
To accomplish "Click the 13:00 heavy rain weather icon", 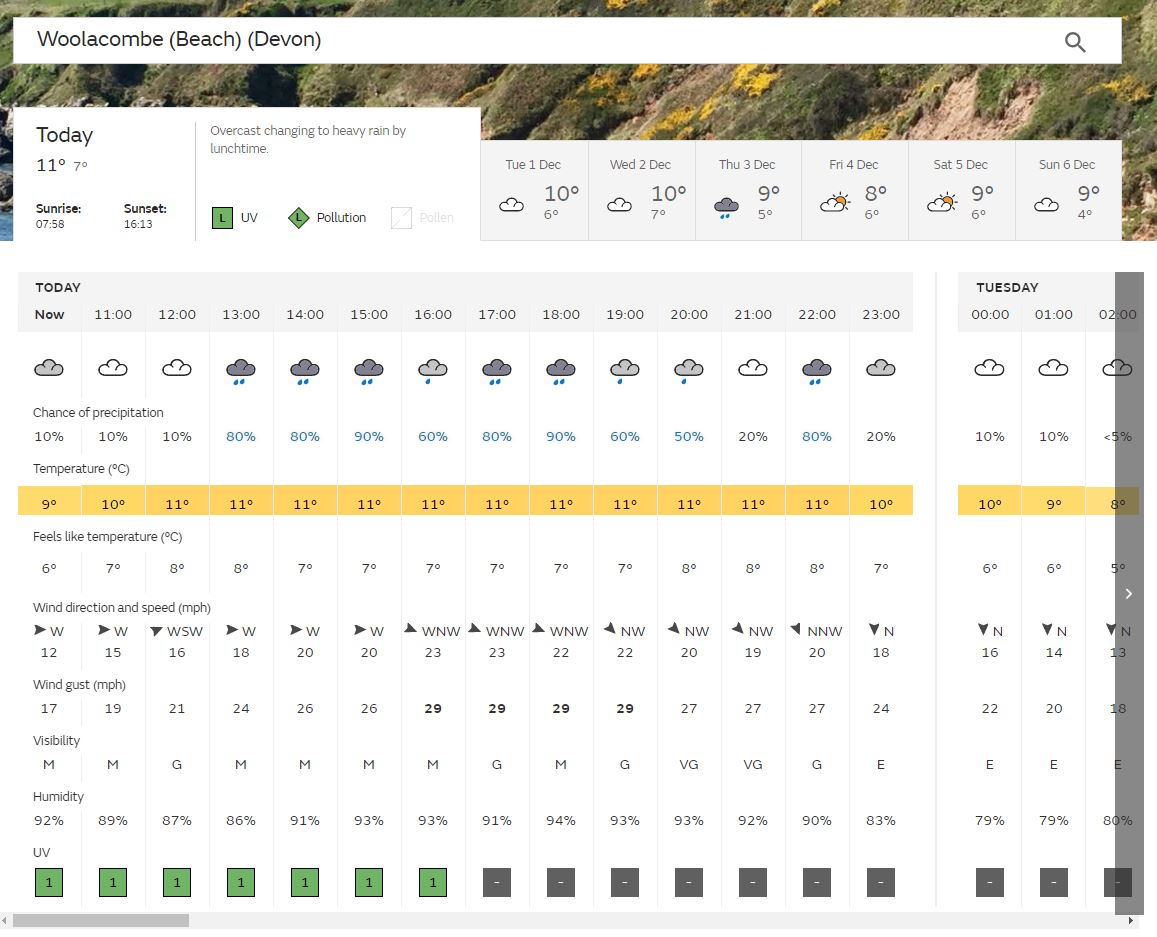I will 241,371.
